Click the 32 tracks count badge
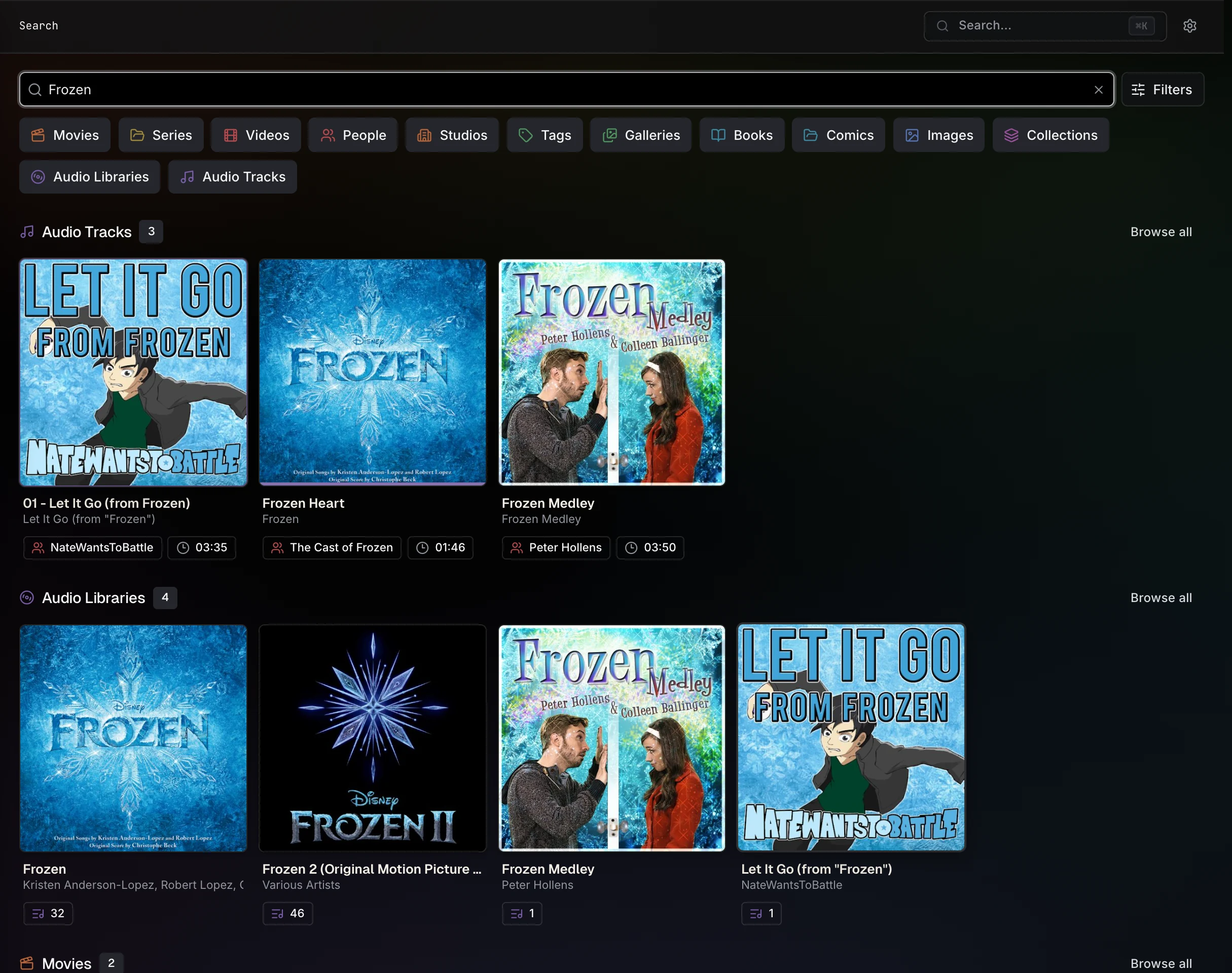 click(x=48, y=913)
